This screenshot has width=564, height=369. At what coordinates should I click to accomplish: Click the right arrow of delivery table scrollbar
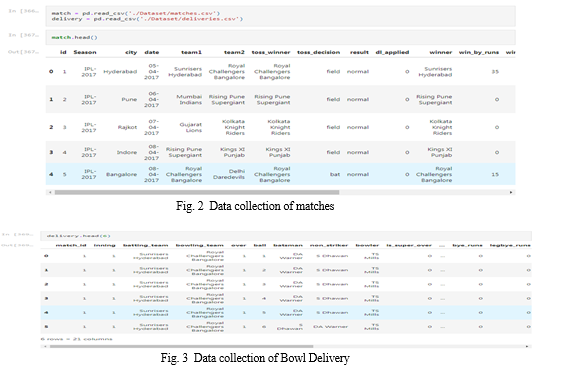click(527, 346)
